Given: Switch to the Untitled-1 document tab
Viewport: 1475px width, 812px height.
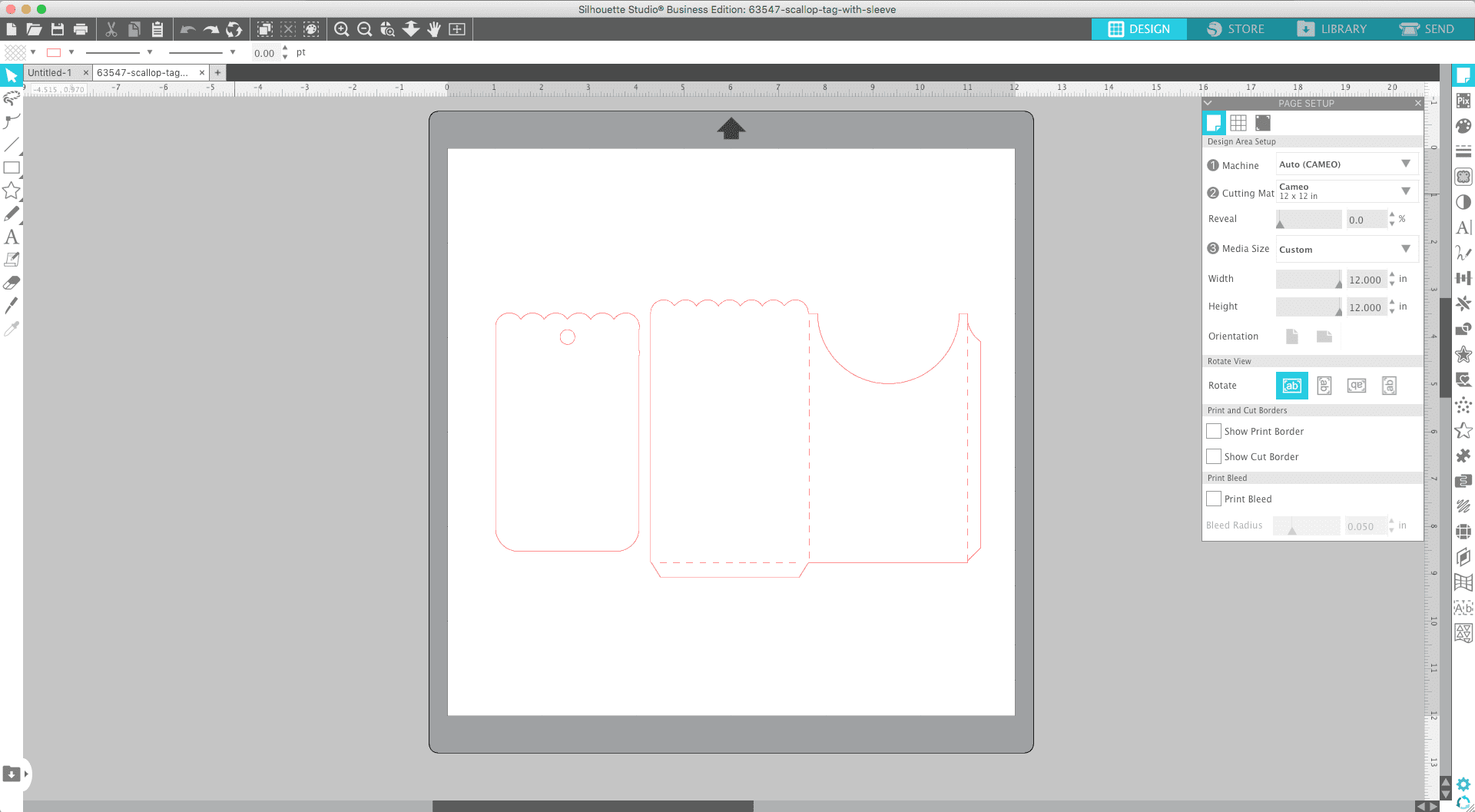Looking at the screenshot, I should point(50,72).
